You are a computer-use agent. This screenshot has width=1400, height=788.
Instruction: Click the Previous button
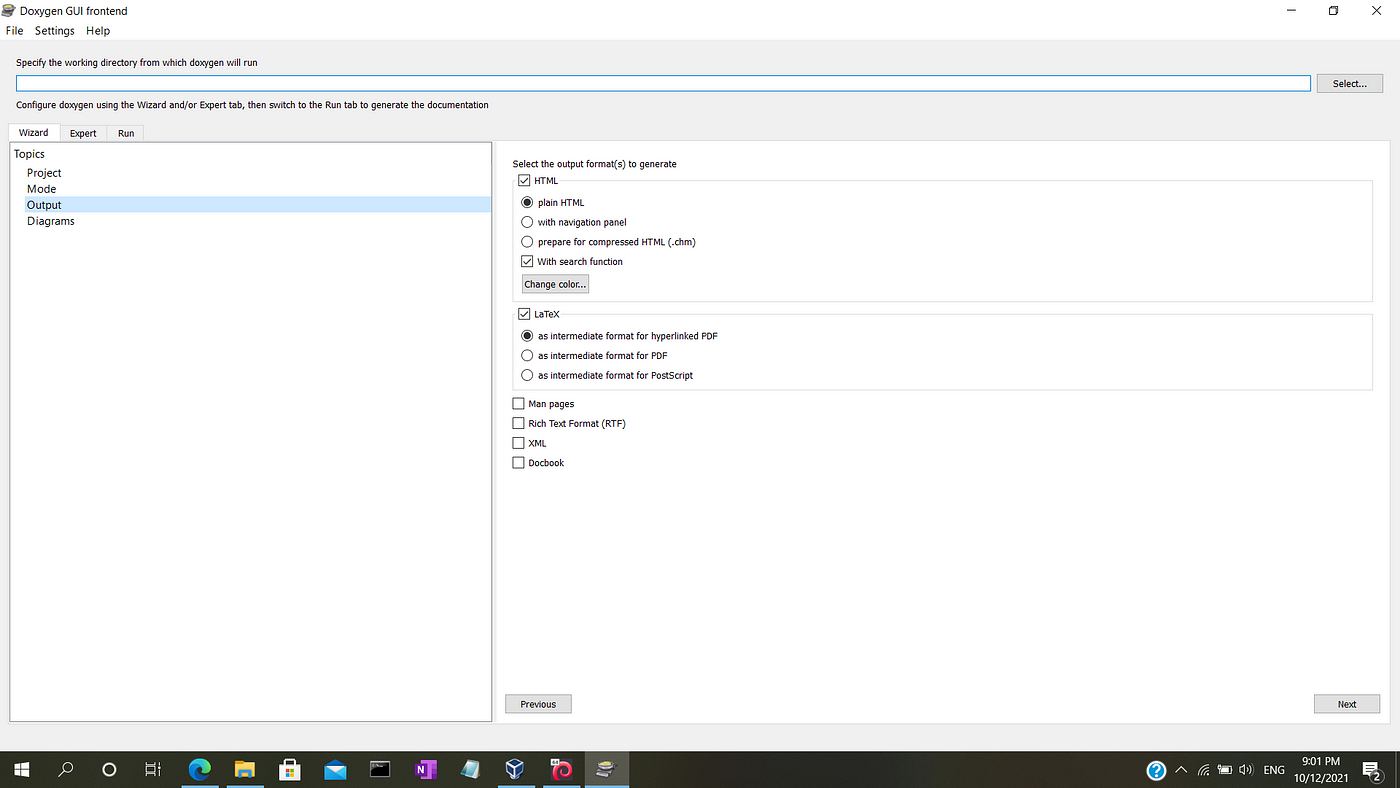(x=538, y=704)
